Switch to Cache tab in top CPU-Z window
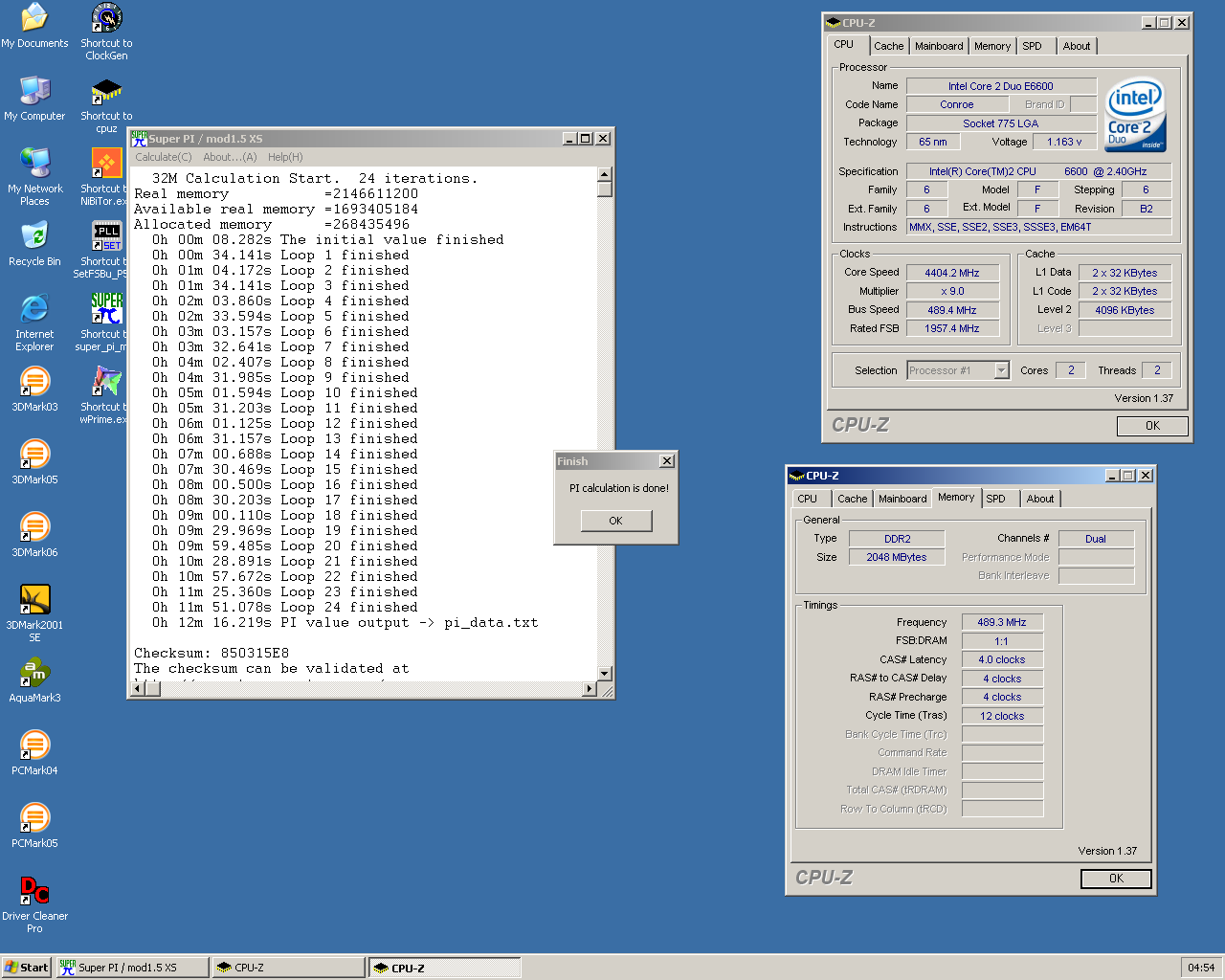 pos(888,46)
